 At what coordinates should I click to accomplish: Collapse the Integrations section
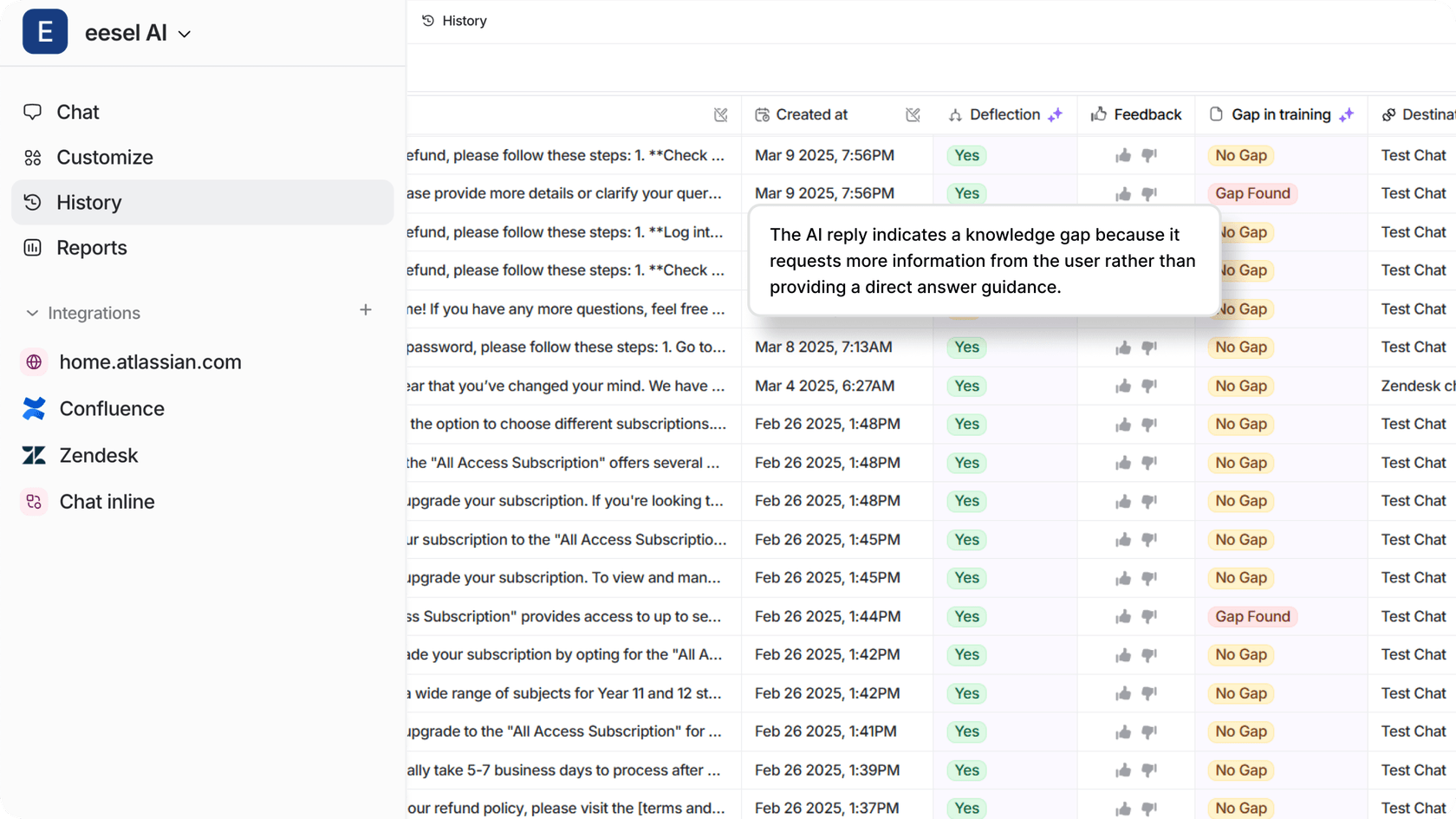tap(32, 313)
